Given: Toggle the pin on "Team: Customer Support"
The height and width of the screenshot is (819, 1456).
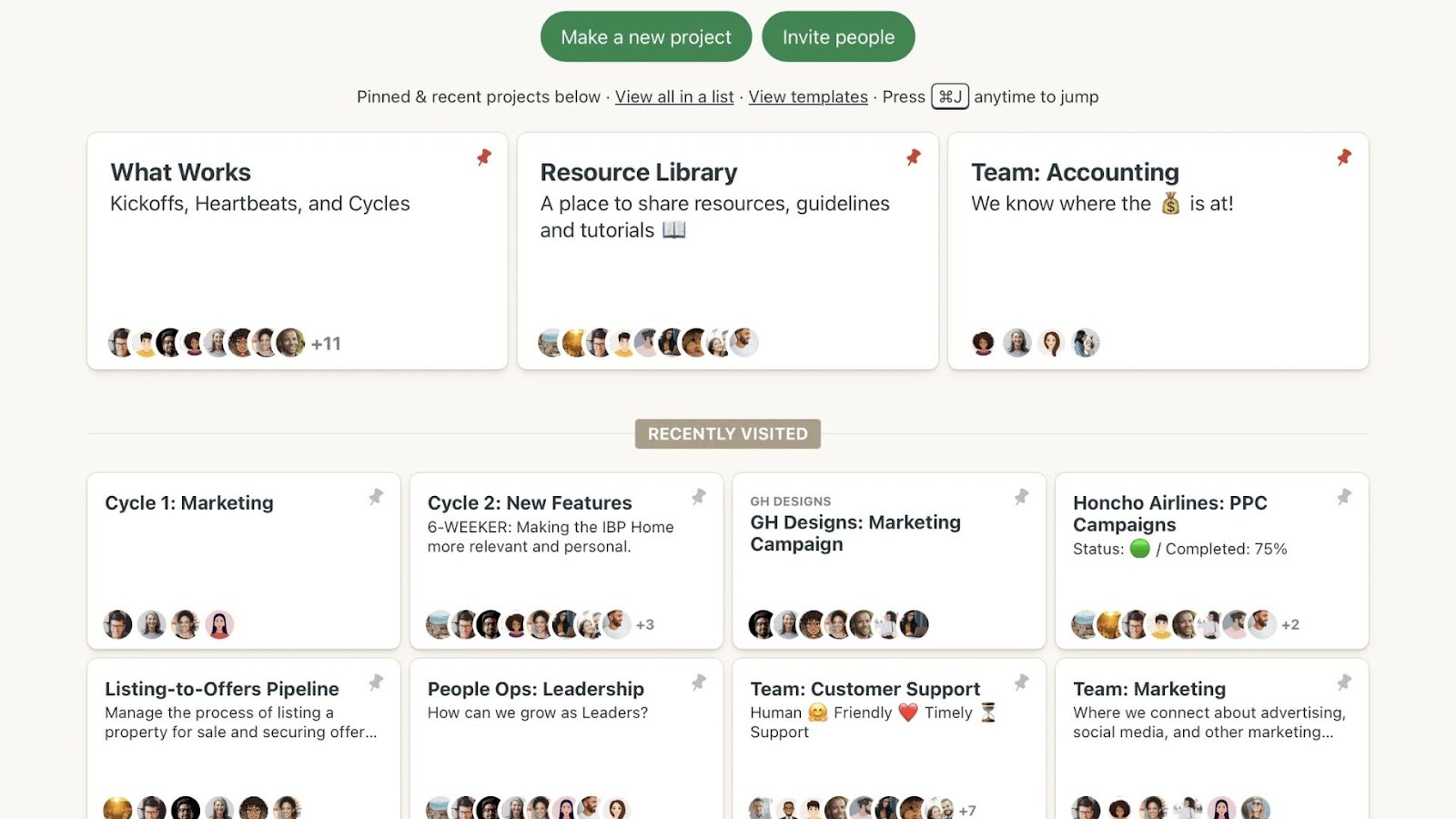Looking at the screenshot, I should pyautogui.click(x=1020, y=683).
